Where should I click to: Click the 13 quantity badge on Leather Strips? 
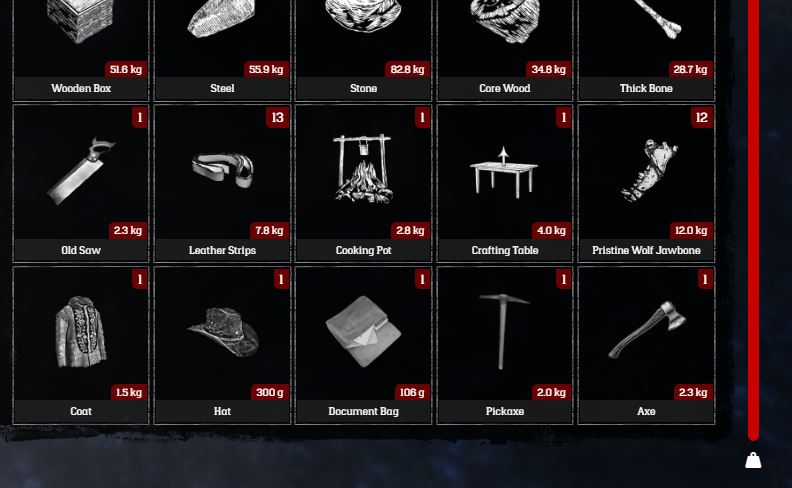click(x=277, y=118)
